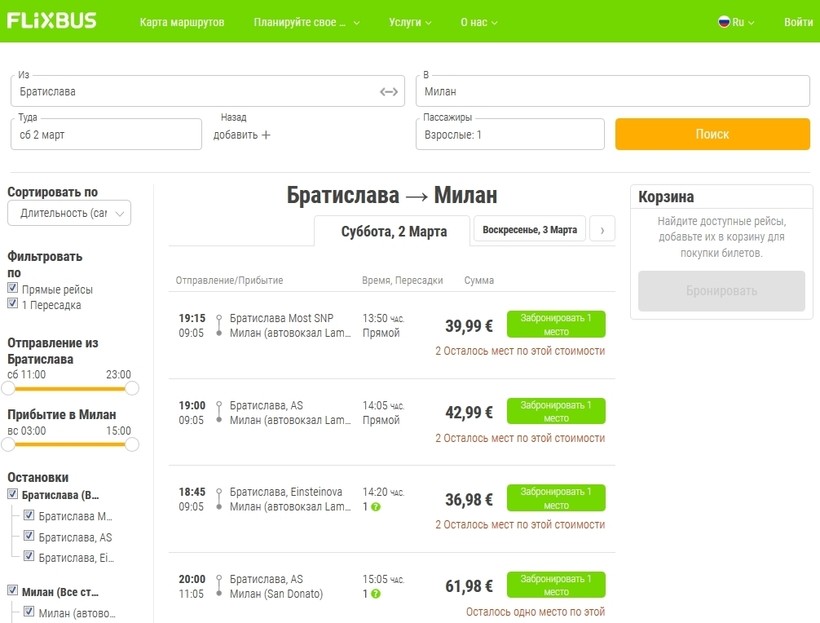This screenshot has height=623, width=820.
Task: Toggle Братислава, AS stop checkbox
Action: (x=29, y=536)
